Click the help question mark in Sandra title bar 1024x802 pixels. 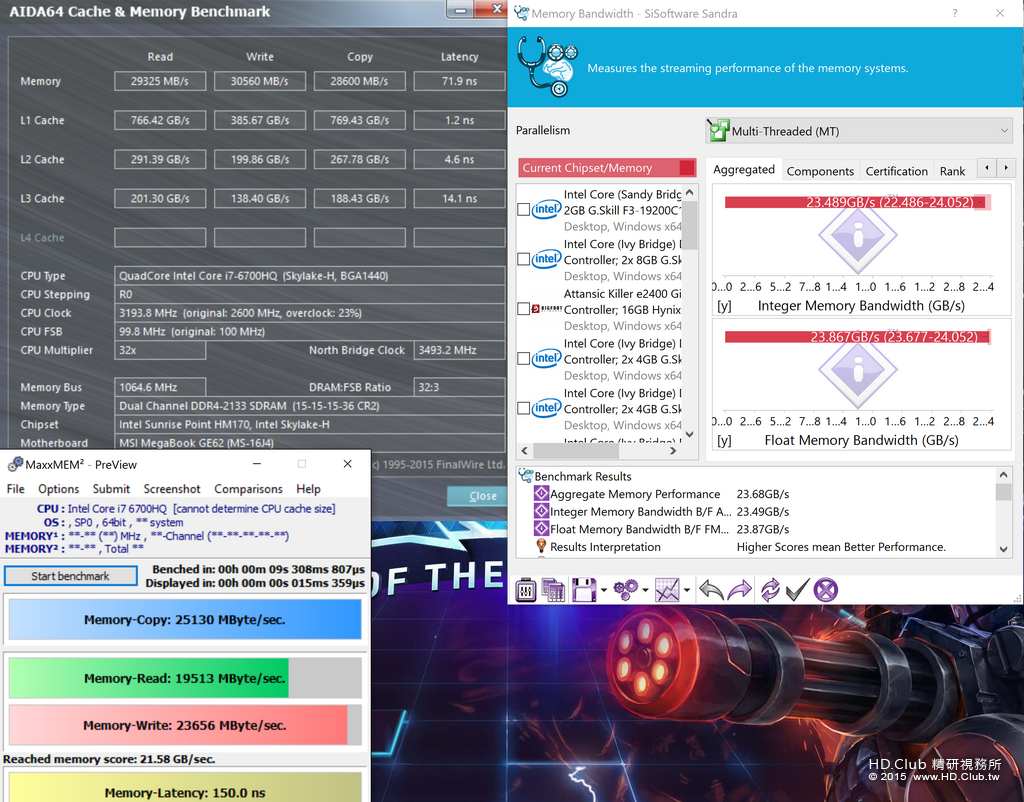[955, 13]
